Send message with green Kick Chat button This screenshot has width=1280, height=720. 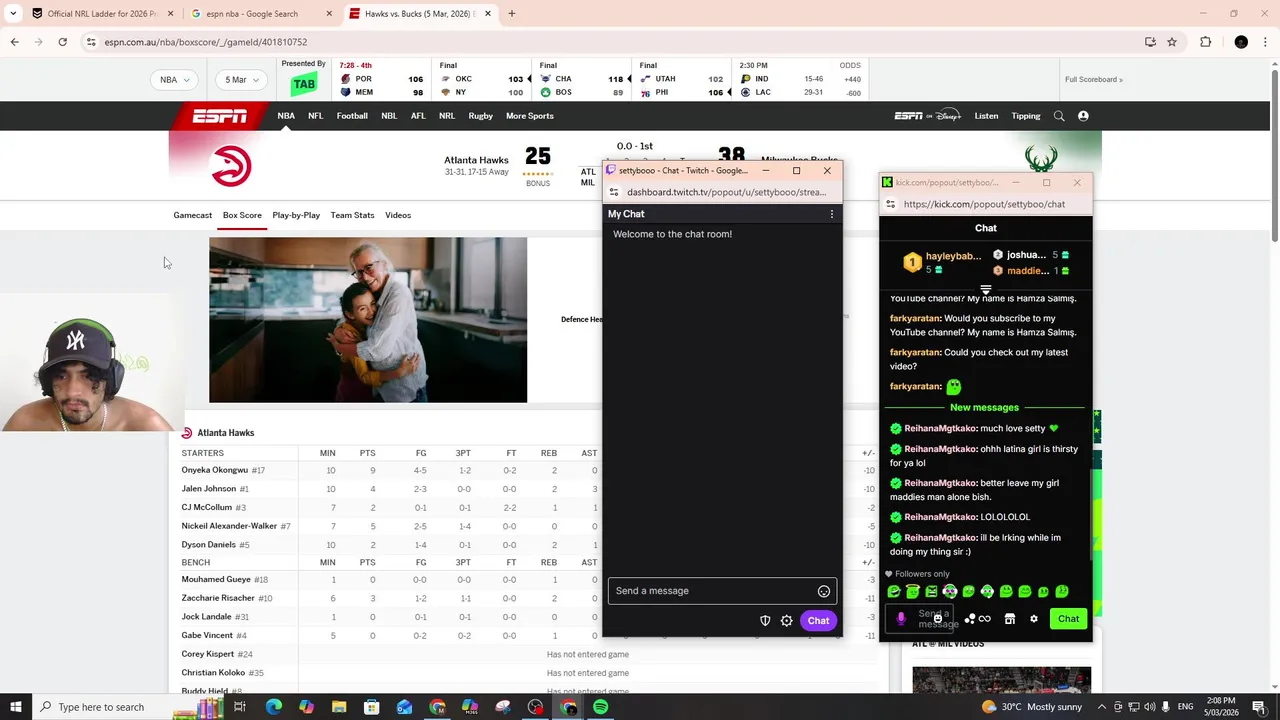[x=1068, y=619]
